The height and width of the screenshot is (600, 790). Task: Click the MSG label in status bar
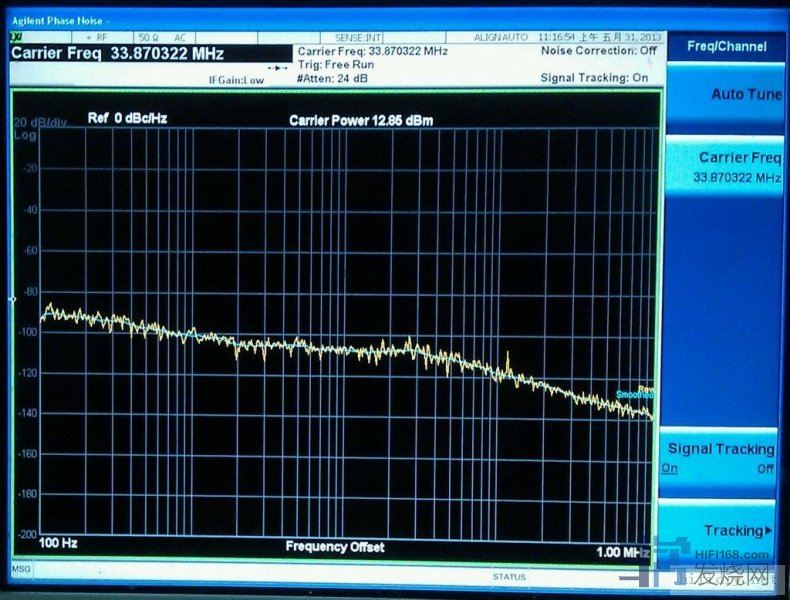pyautogui.click(x=20, y=569)
